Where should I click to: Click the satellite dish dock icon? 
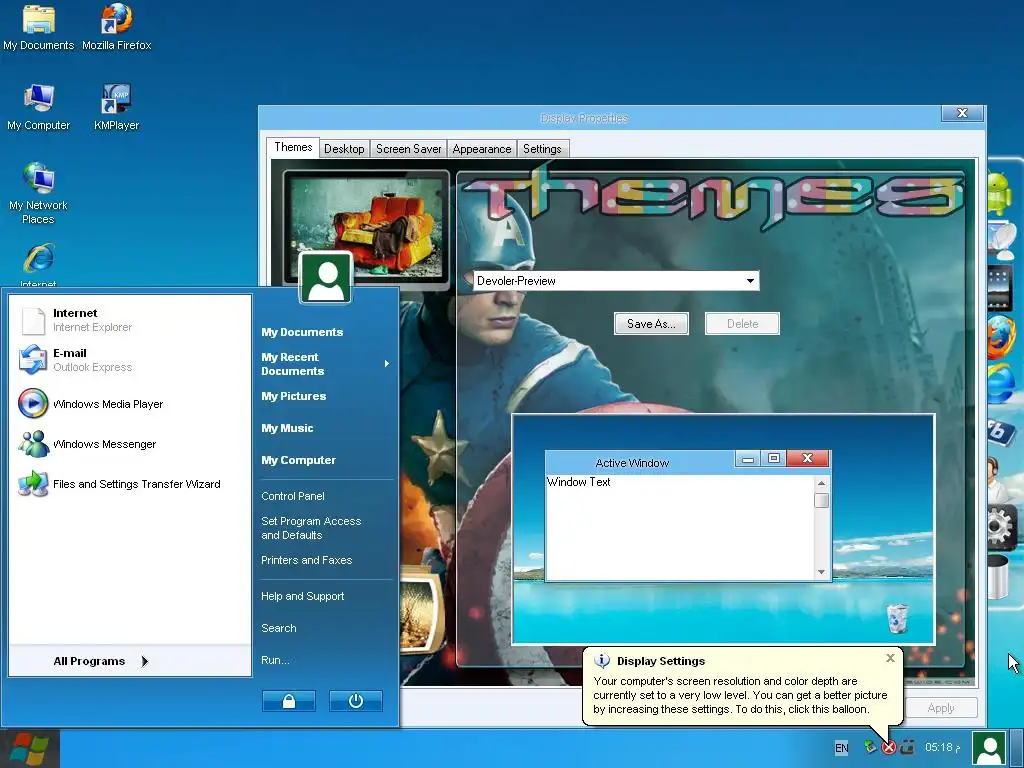pyautogui.click(x=1002, y=240)
